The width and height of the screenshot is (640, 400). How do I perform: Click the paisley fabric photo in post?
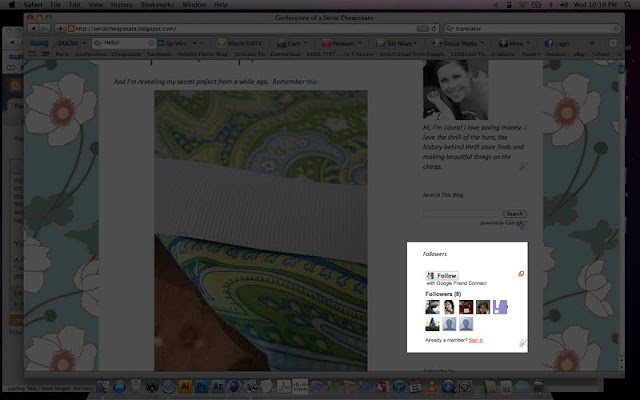coord(261,231)
